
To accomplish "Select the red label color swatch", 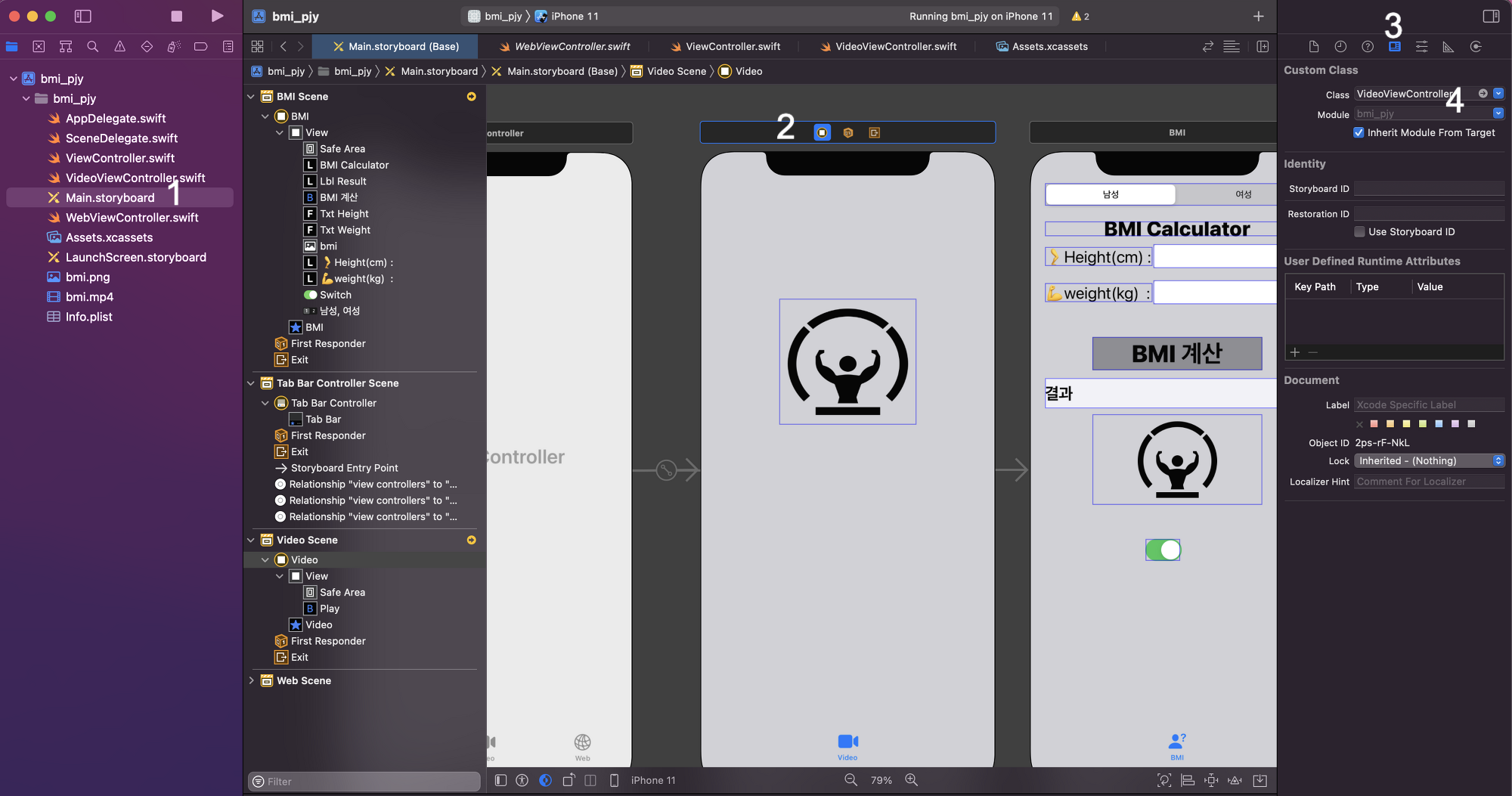I will [1374, 424].
